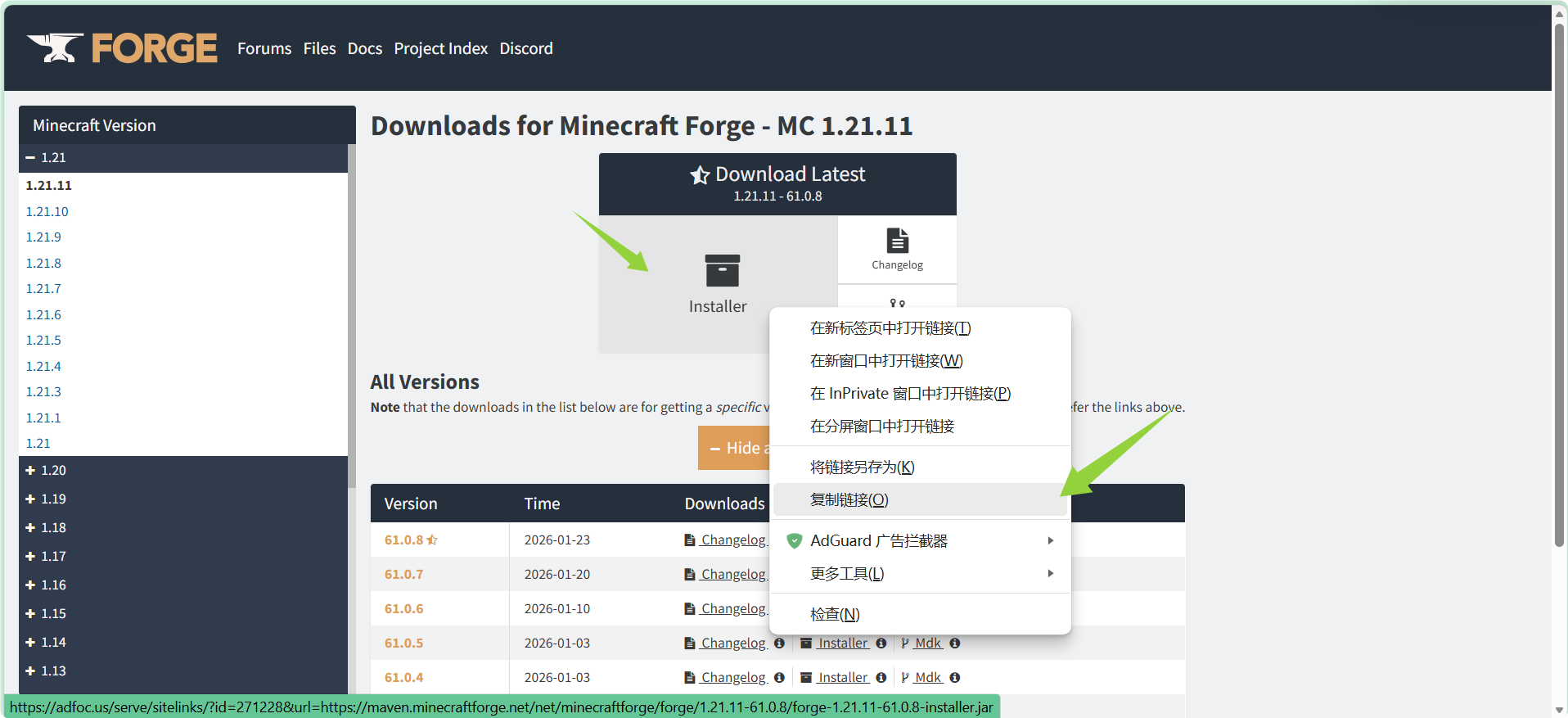Image resolution: width=1568 pixels, height=718 pixels.
Task: Click the page vertical scrollbar thumb
Action: [x=1559, y=287]
